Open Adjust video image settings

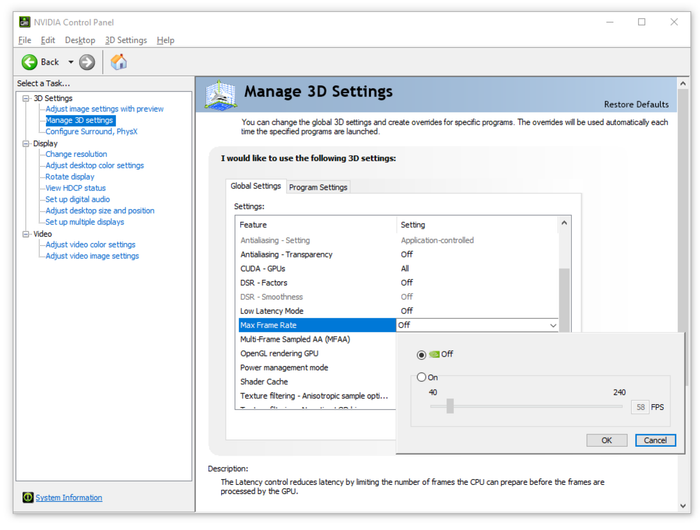click(x=92, y=256)
